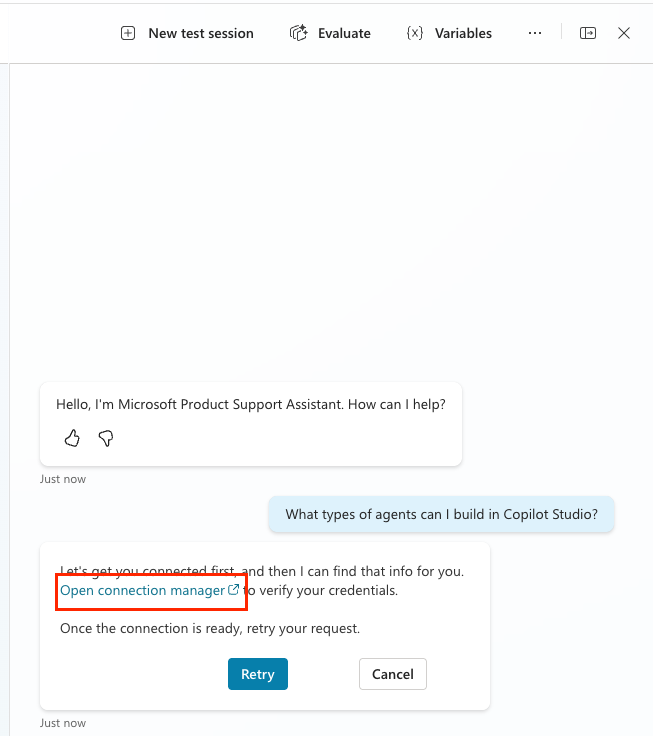Open connection manager link

143,590
